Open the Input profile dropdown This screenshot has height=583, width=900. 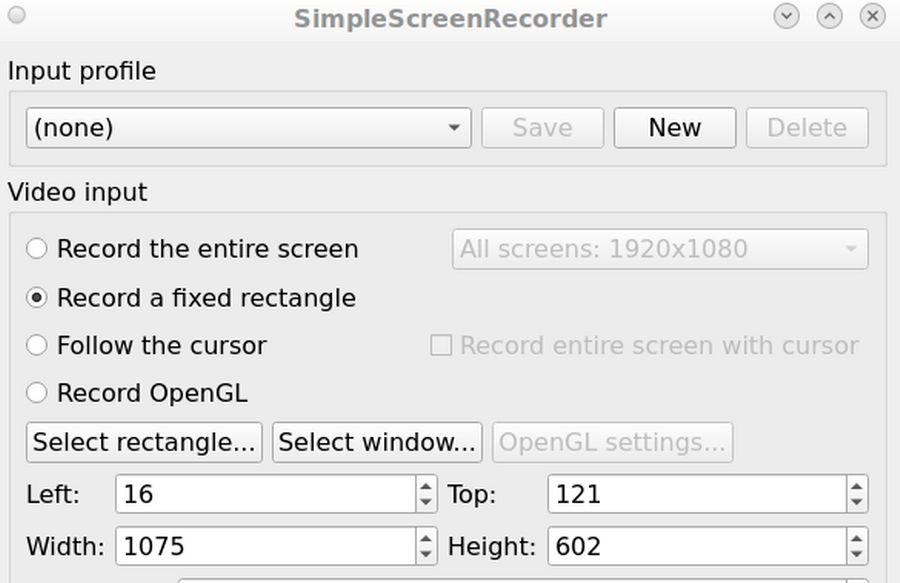pyautogui.click(x=248, y=128)
